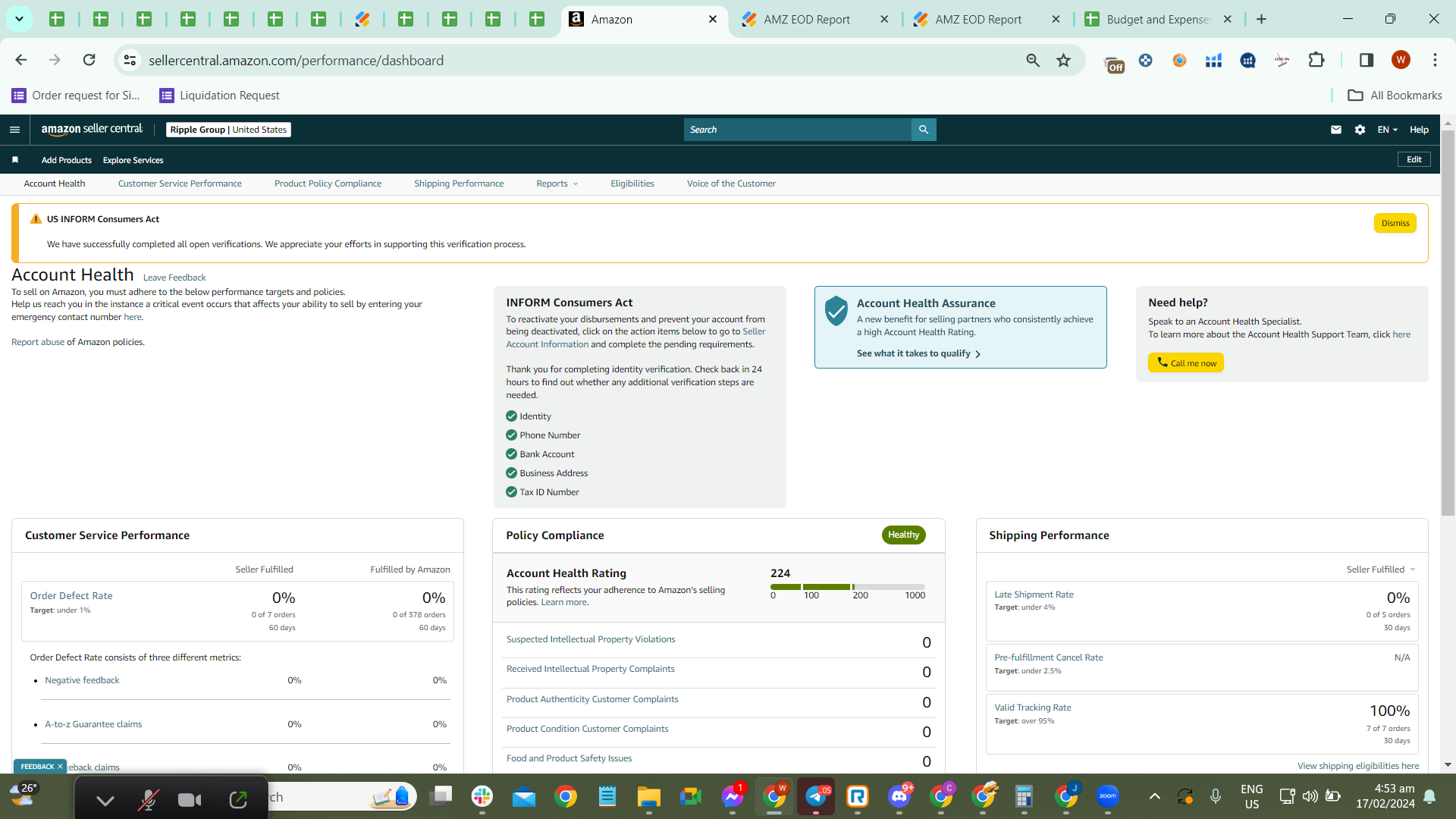Toggle the Chrome side panel icon

tap(1367, 60)
